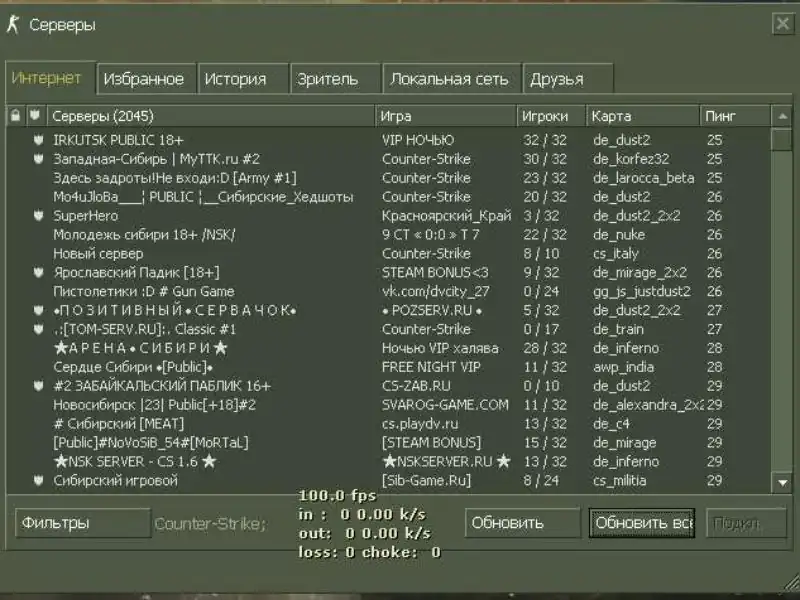Click the cs_militia map cell

click(619, 480)
